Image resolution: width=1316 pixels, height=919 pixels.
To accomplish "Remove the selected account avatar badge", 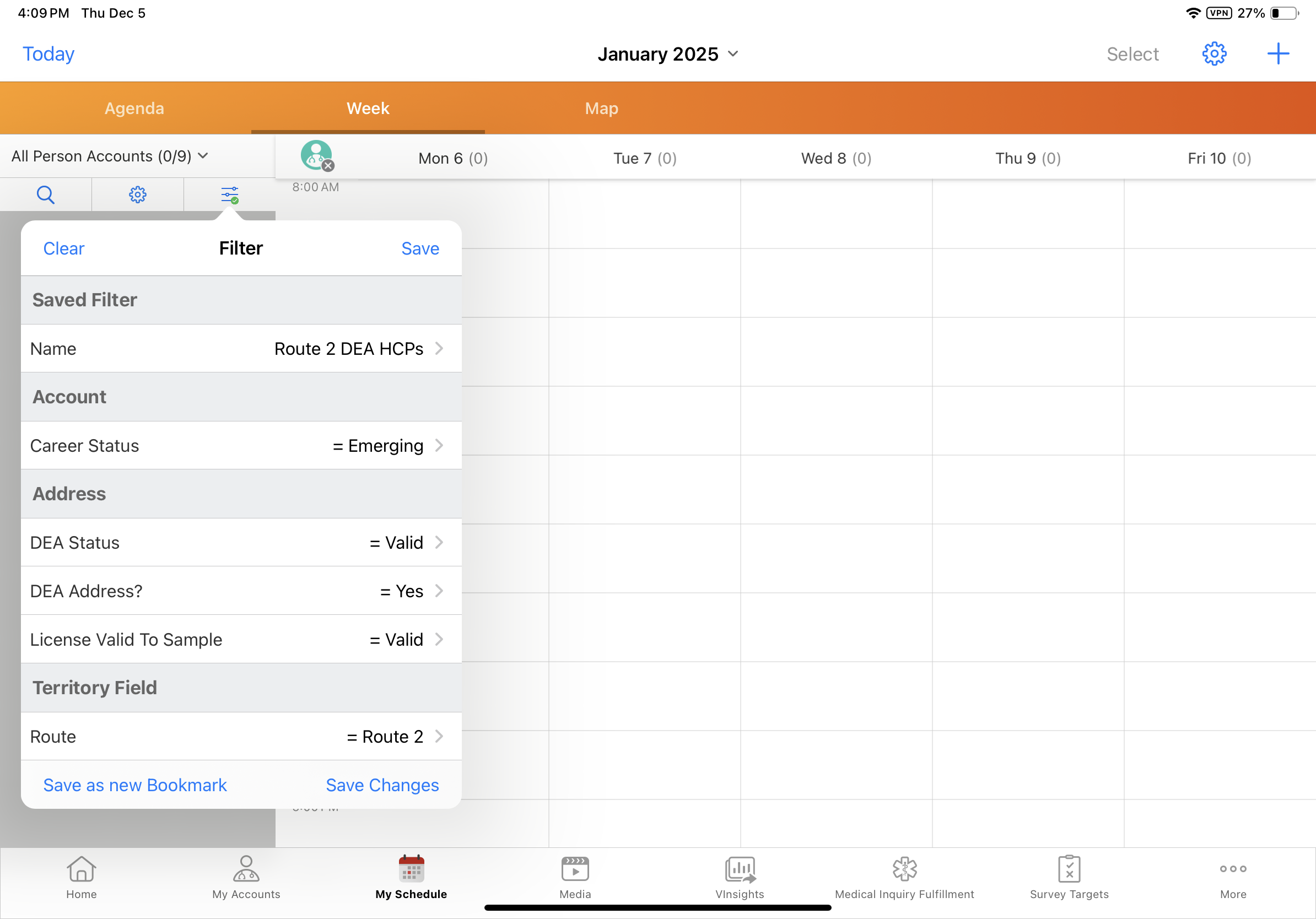I will point(328,166).
